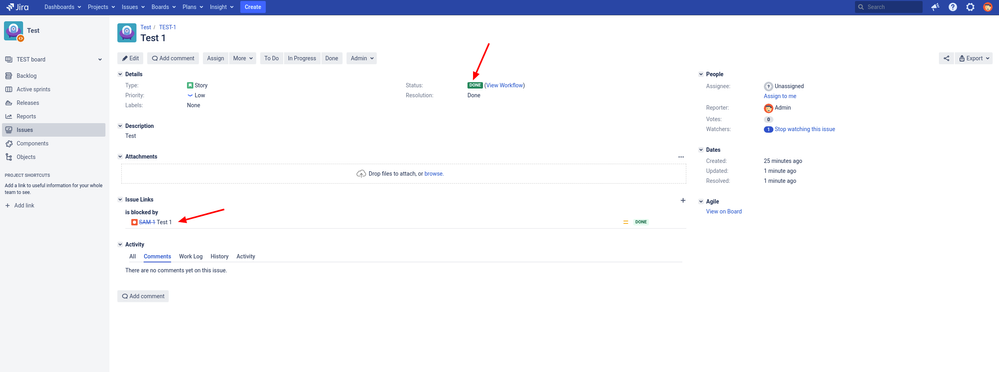Open the Issues menu in header

(133, 7)
